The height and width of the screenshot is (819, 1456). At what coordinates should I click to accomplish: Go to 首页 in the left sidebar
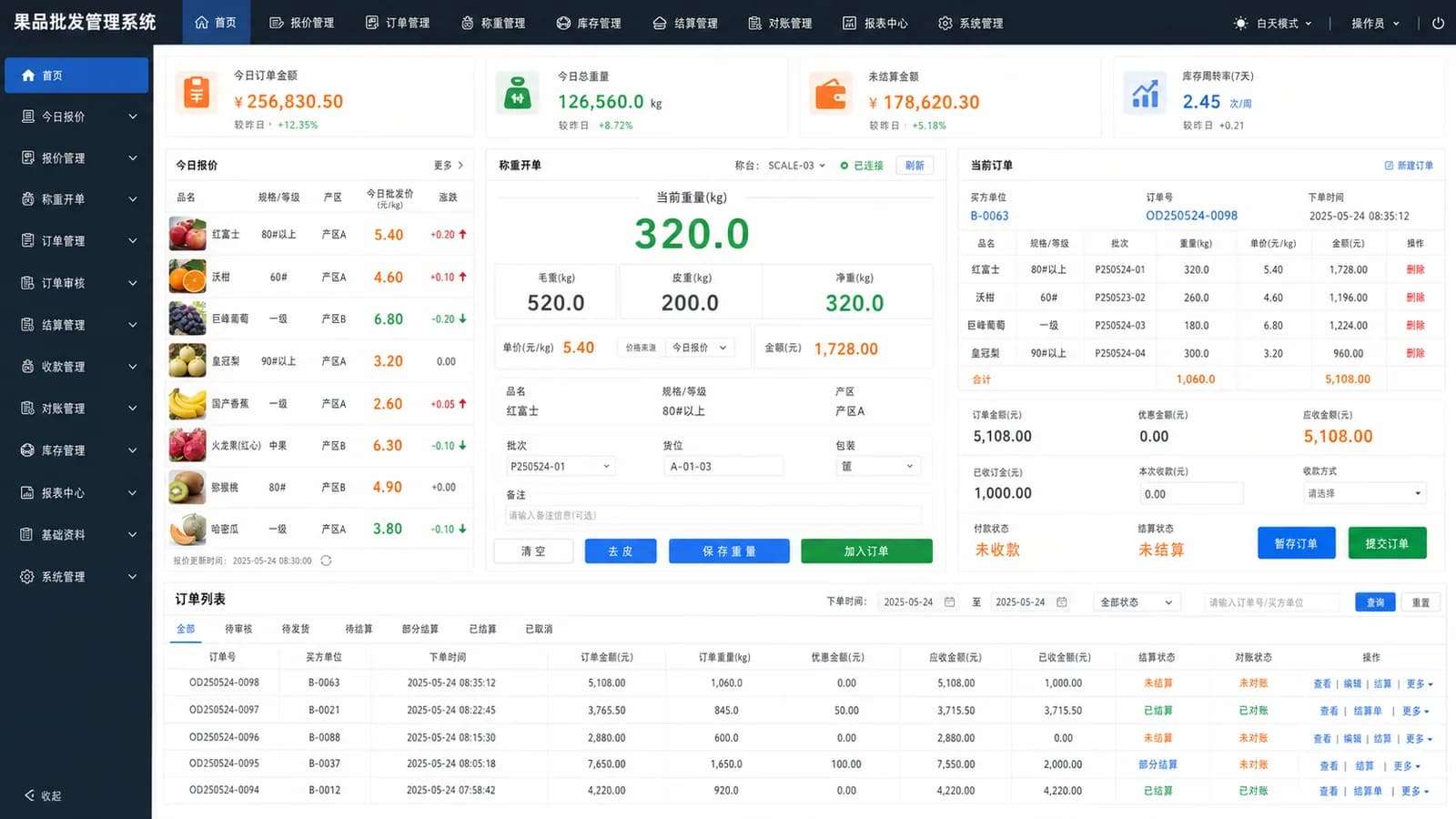click(x=76, y=76)
